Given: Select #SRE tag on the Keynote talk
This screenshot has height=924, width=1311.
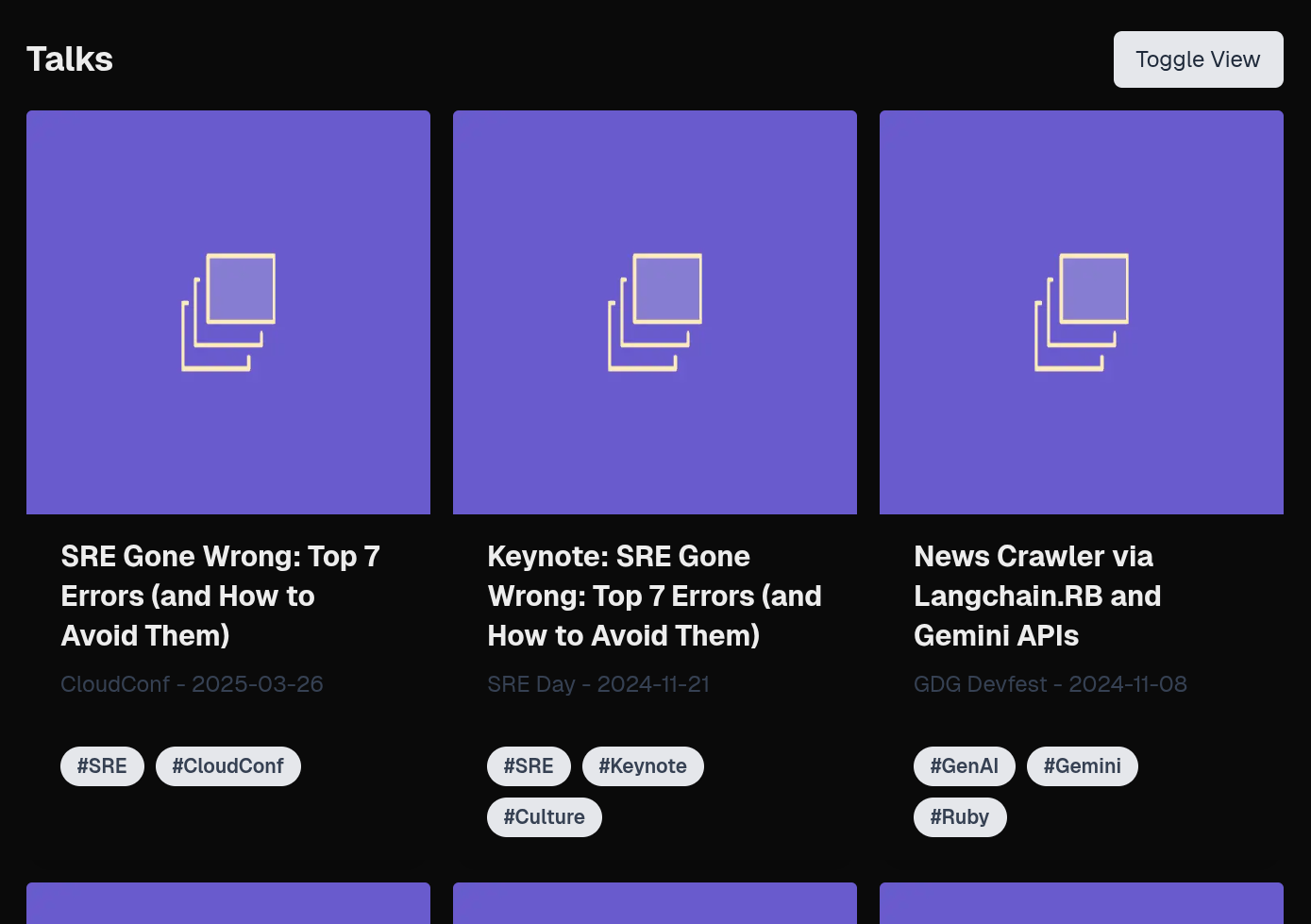Looking at the screenshot, I should [x=529, y=766].
